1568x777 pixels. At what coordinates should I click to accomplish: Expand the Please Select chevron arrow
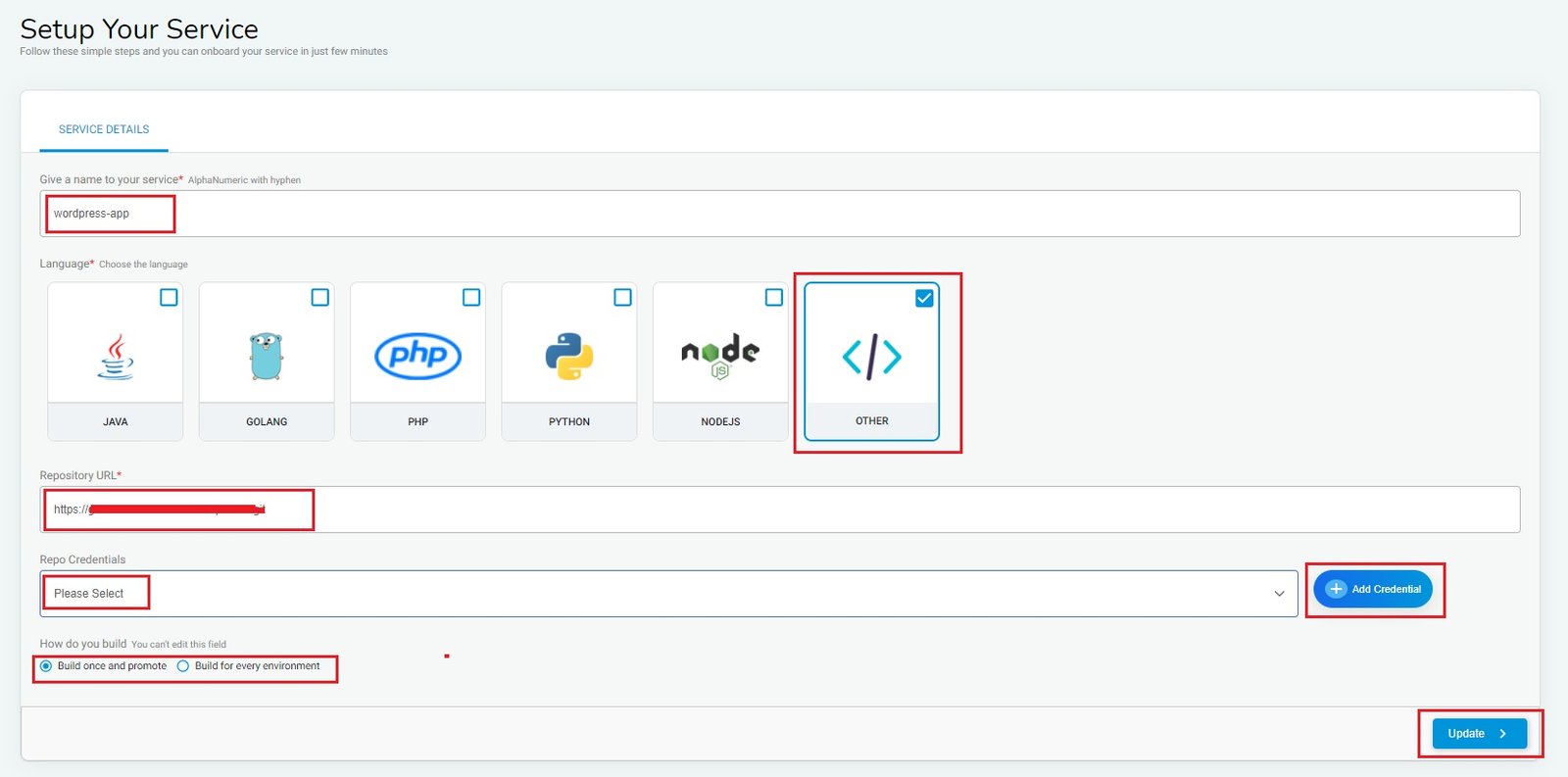pyautogui.click(x=1279, y=594)
